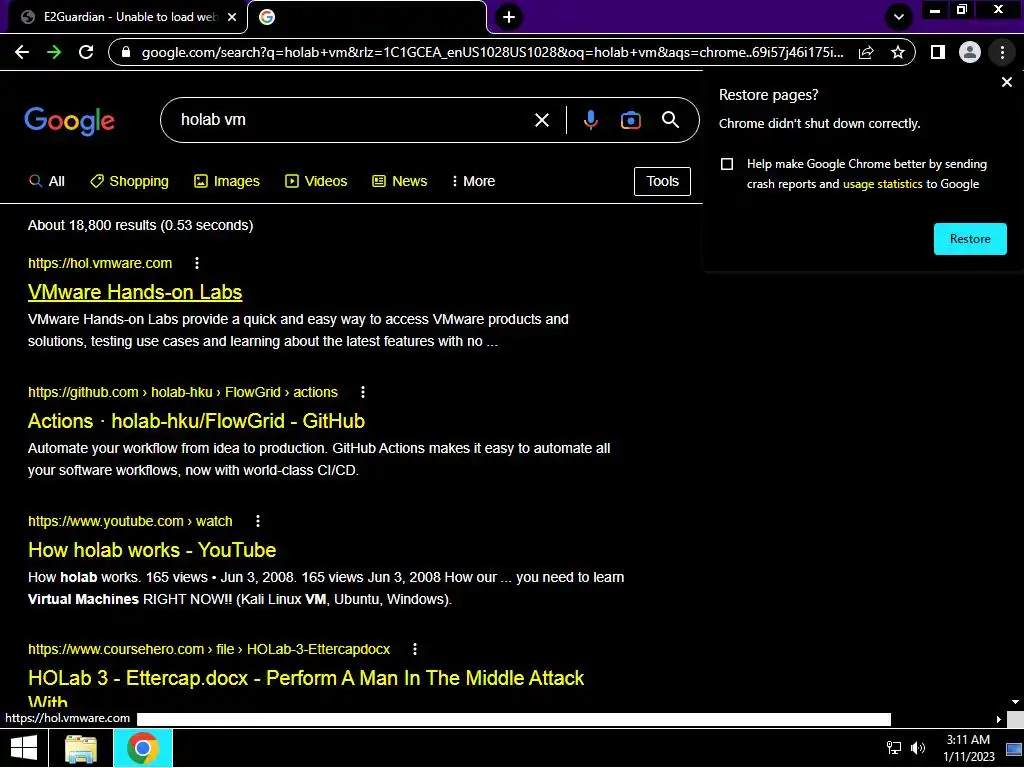This screenshot has width=1024, height=768.
Task: Open HOLab 3 Ettercap.docx result
Action: [306, 689]
